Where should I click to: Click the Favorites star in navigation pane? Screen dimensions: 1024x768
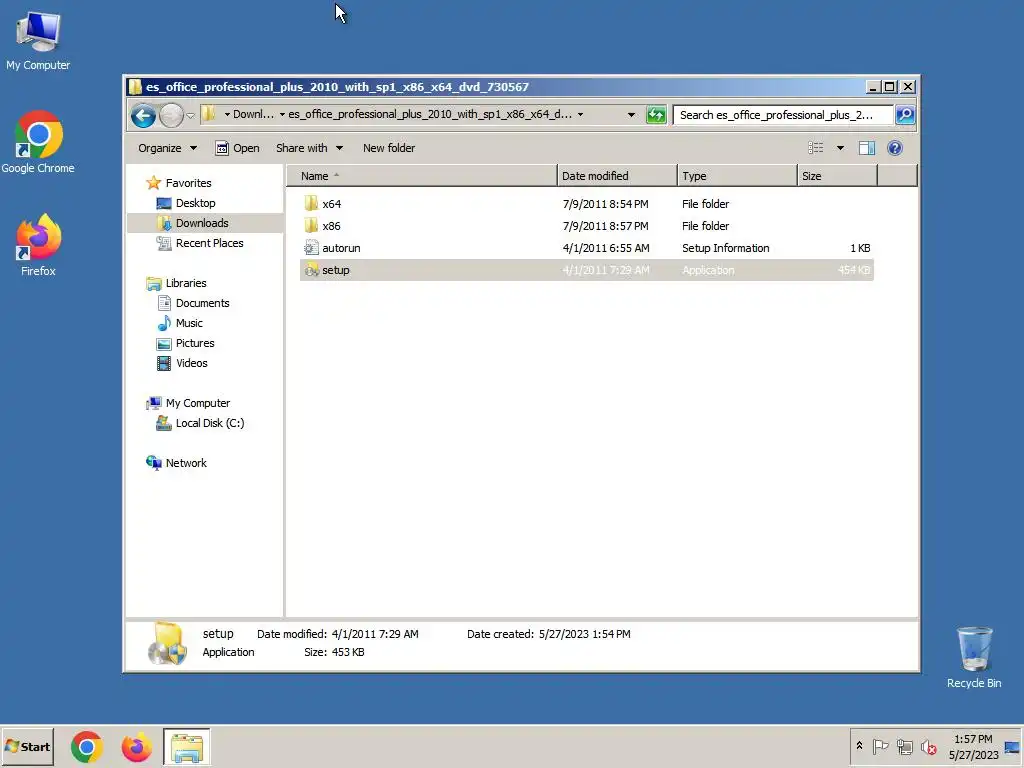click(153, 183)
